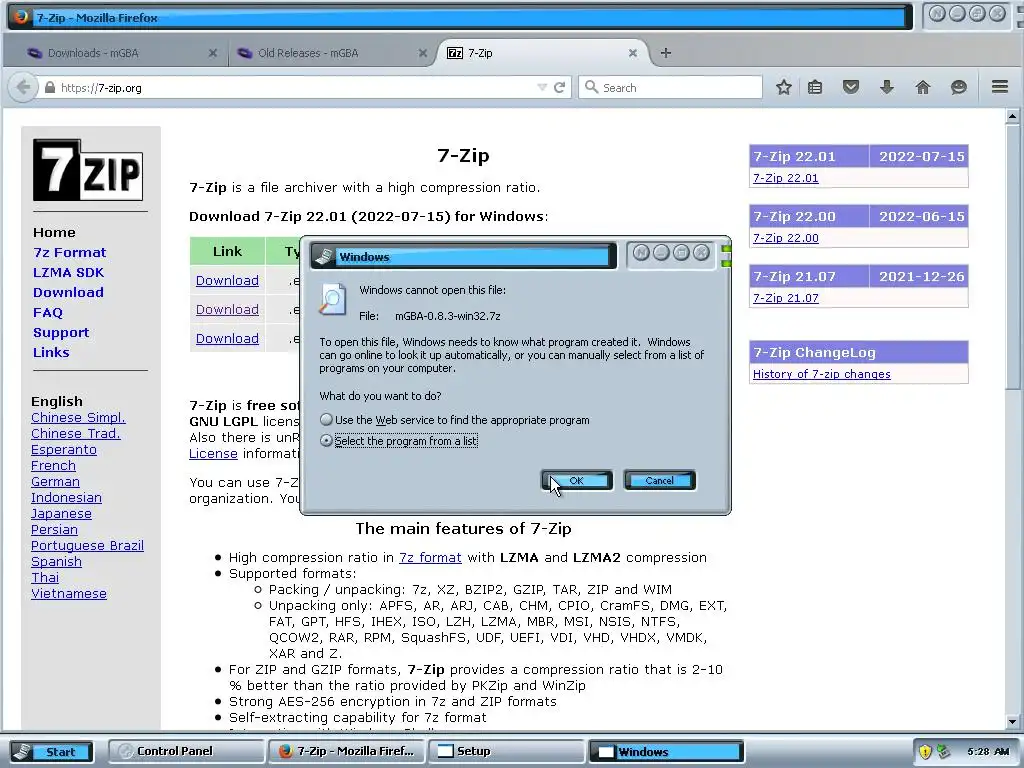Switch language to Indonesian
The width and height of the screenshot is (1024, 768).
(67, 497)
